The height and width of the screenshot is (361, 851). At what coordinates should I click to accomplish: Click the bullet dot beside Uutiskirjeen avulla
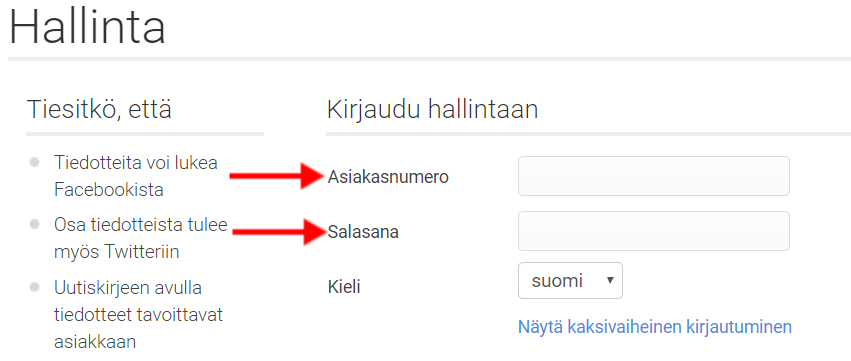35,287
